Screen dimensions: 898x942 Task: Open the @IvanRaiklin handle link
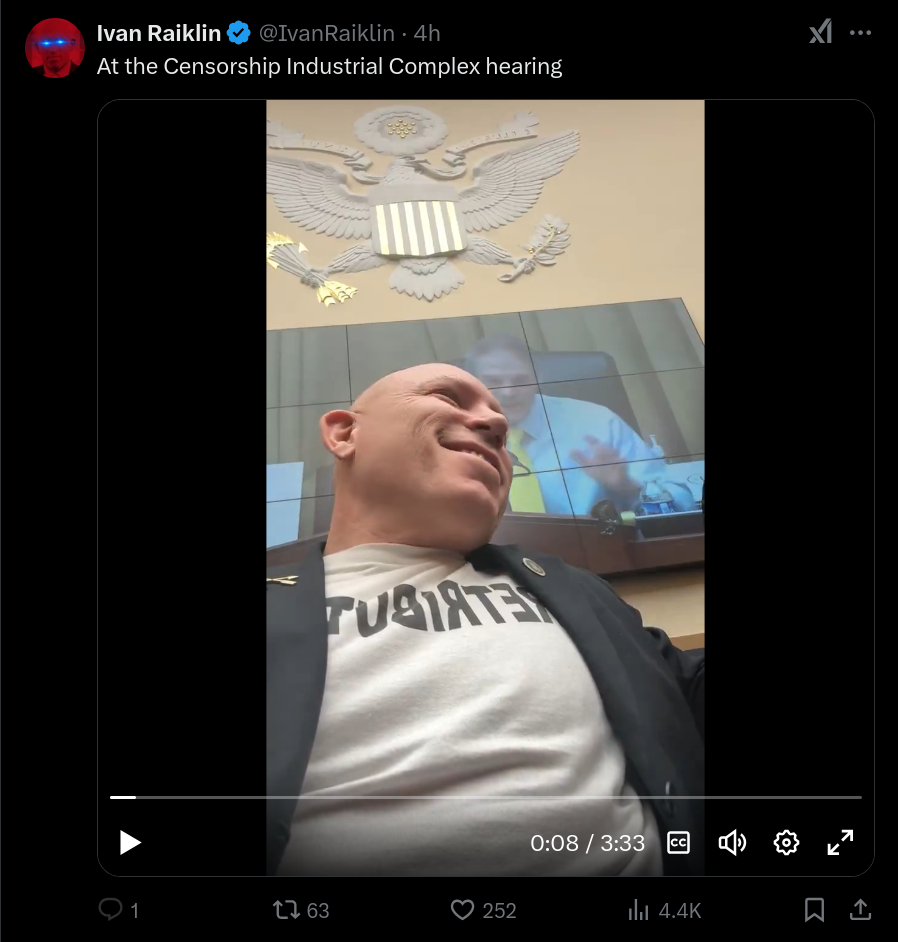pyautogui.click(x=327, y=33)
